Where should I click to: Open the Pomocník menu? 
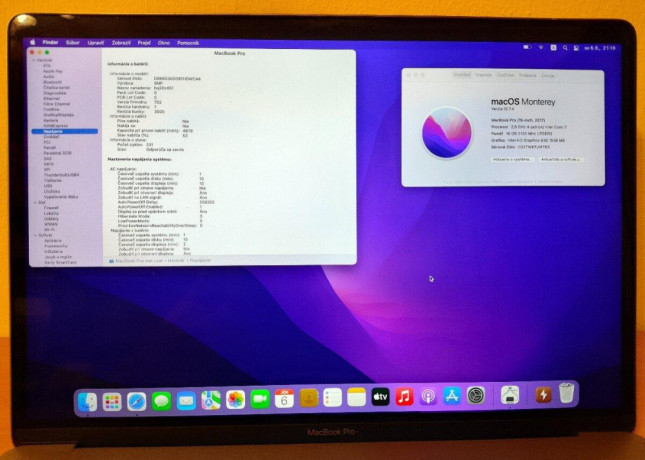pyautogui.click(x=188, y=43)
